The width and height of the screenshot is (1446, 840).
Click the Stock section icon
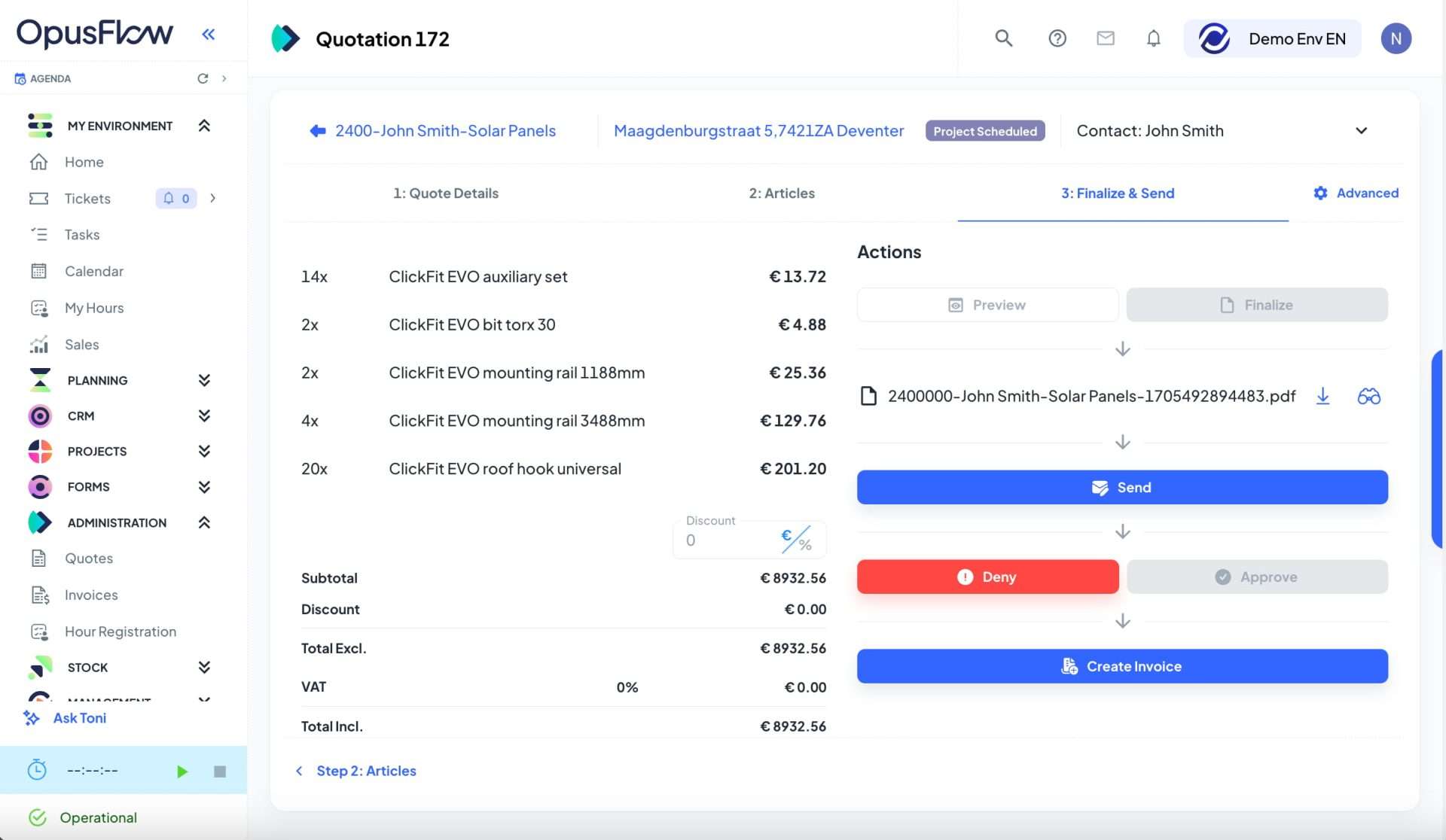coord(40,667)
